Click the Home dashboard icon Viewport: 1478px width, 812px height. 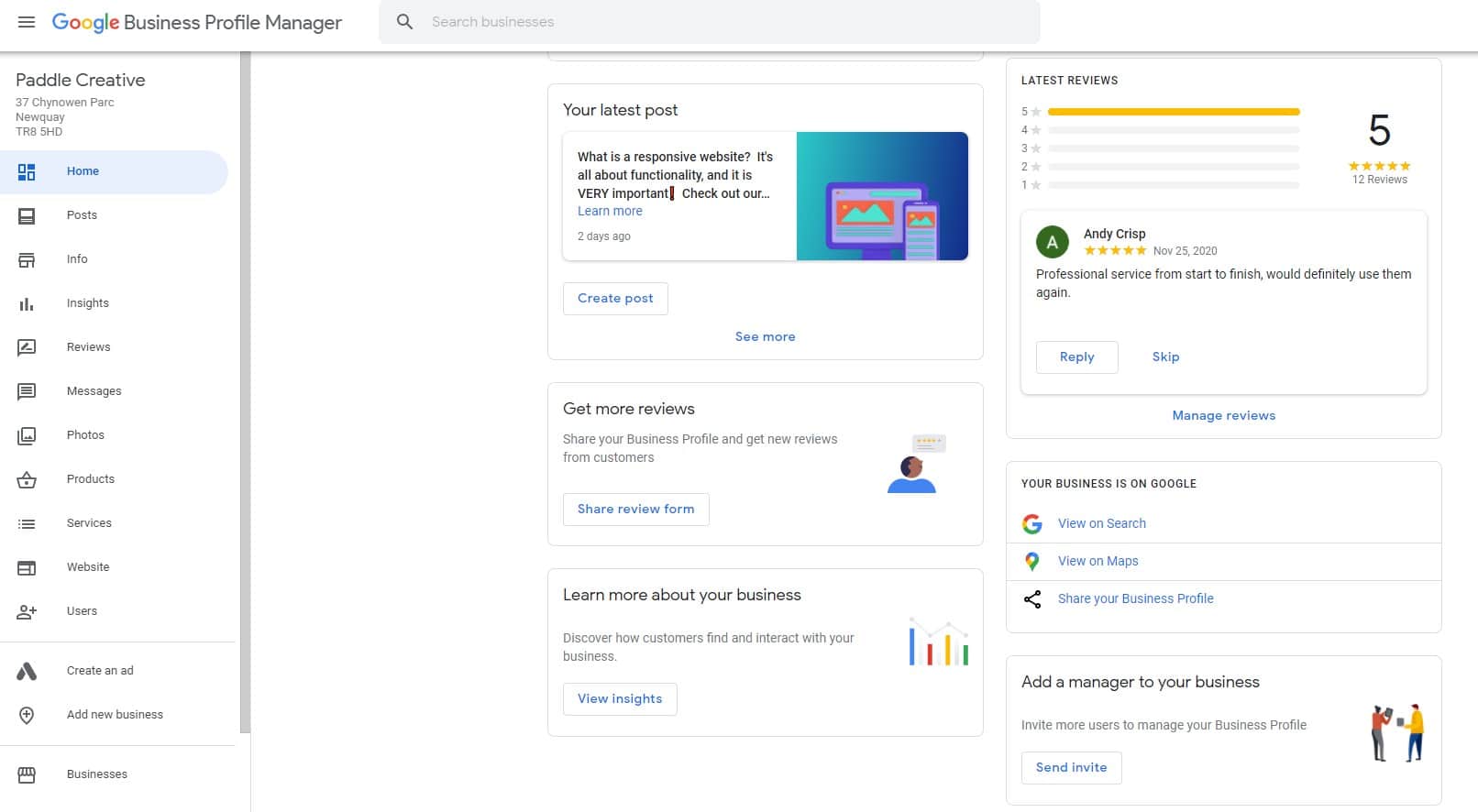click(27, 171)
